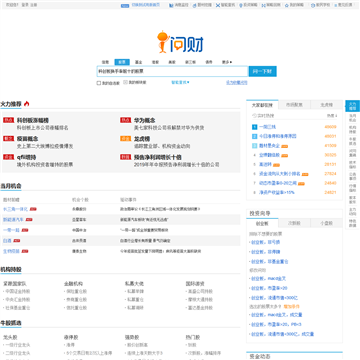The image size is (360, 360).
Task: Open 题材挖掘 in the top bar
Action: (x=202, y=5)
